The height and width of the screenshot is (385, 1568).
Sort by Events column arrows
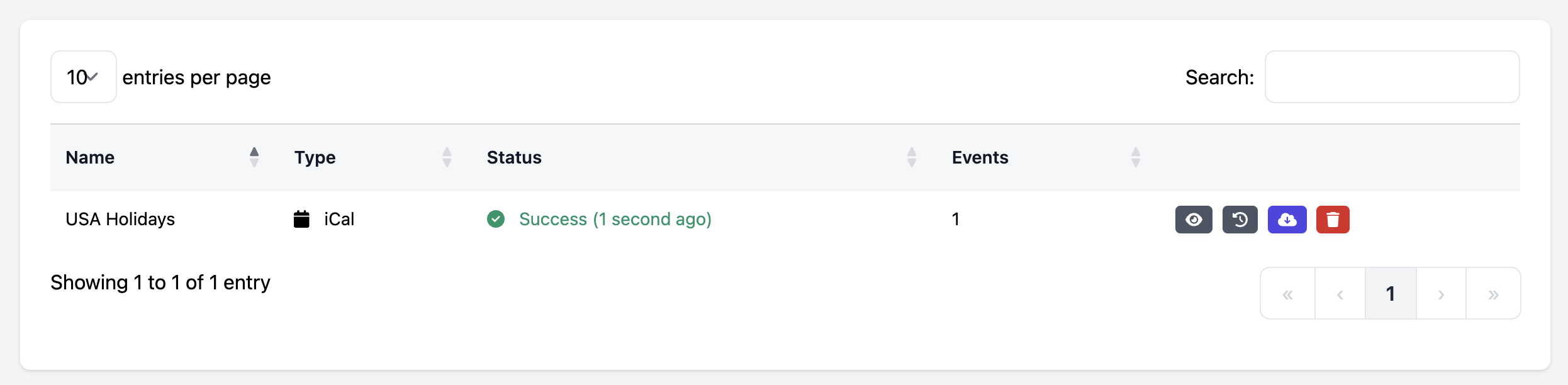coord(1136,157)
